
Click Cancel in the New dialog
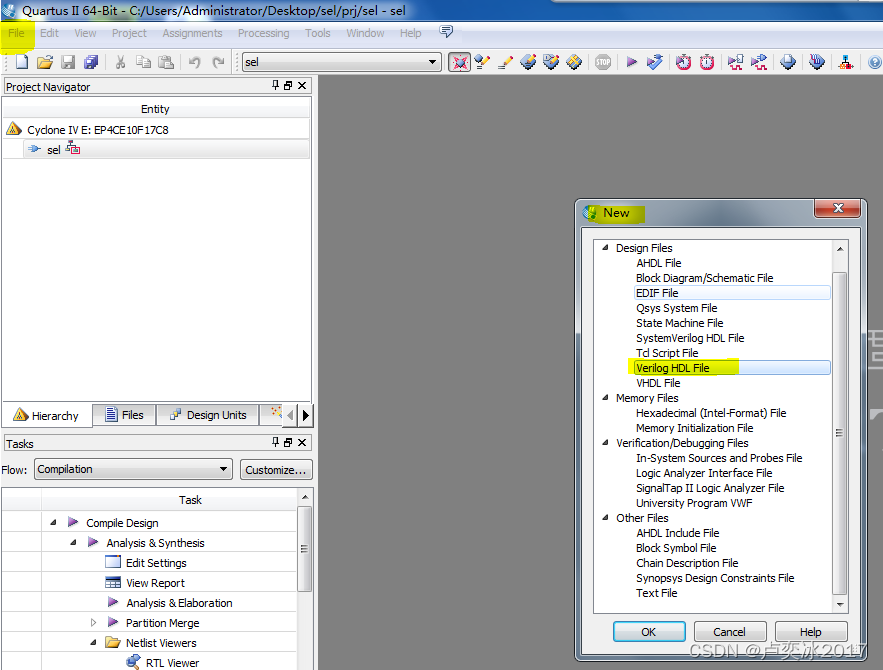pyautogui.click(x=729, y=632)
